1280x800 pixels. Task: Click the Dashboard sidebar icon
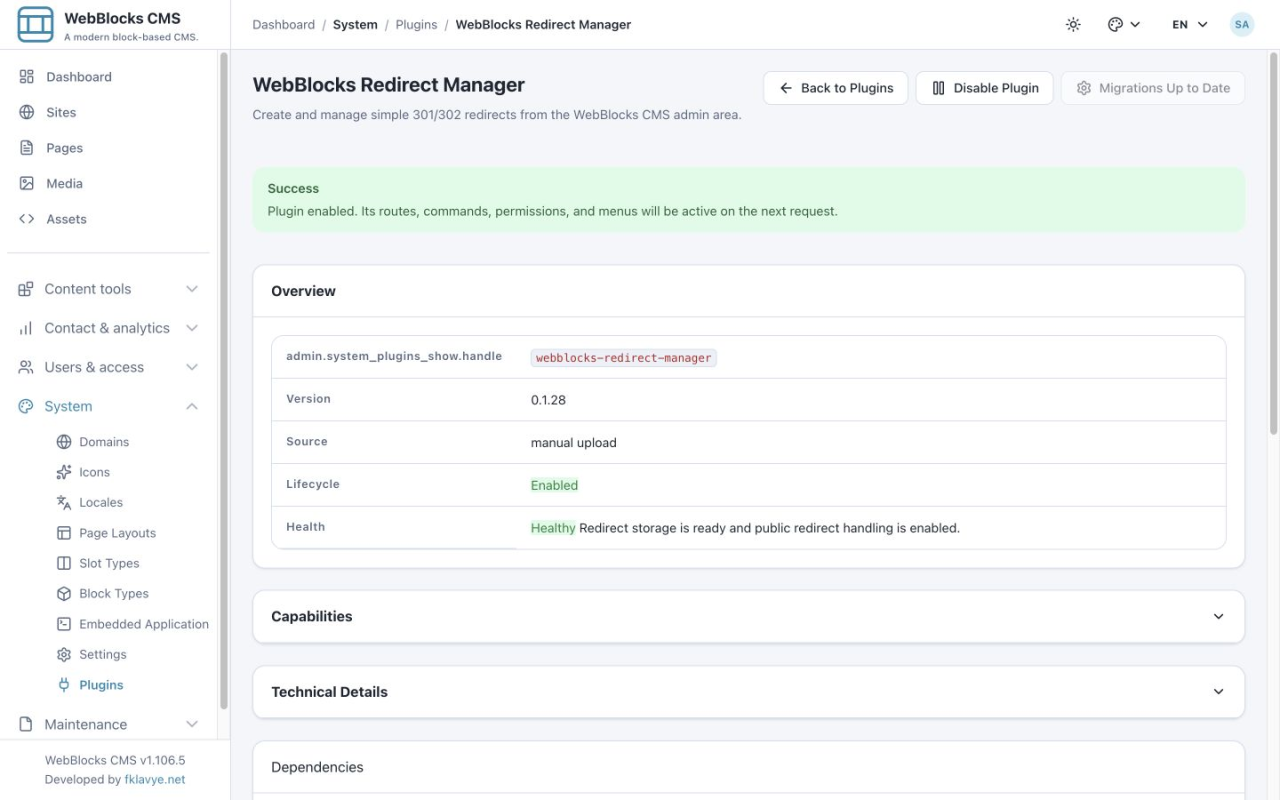[27, 77]
